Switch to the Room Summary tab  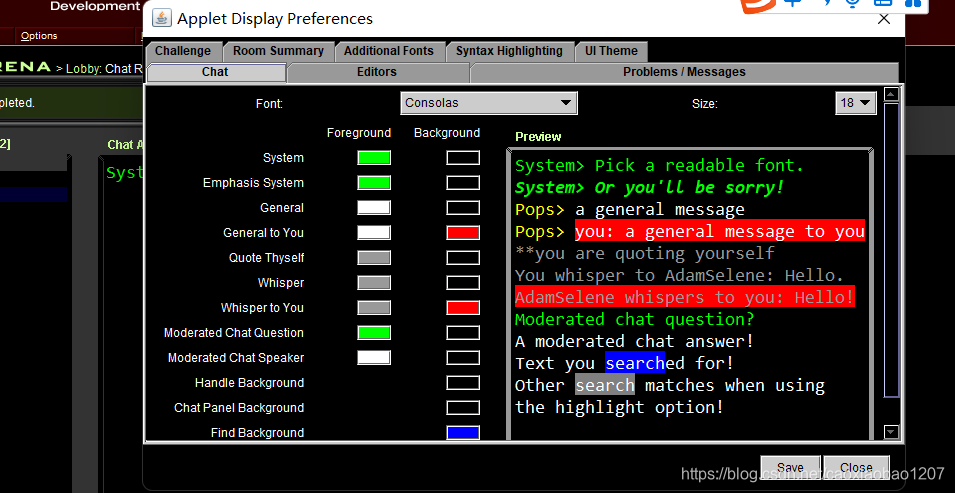[x=278, y=51]
